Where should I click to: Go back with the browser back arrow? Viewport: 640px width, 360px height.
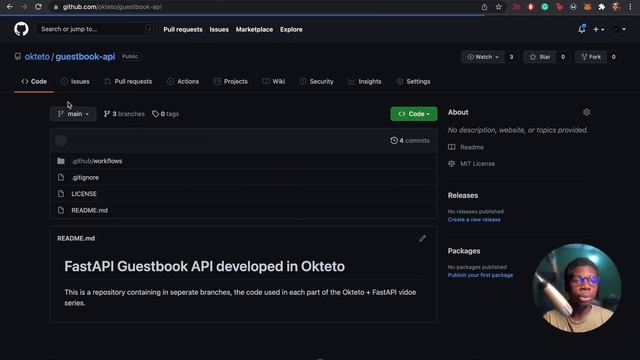click(9, 7)
